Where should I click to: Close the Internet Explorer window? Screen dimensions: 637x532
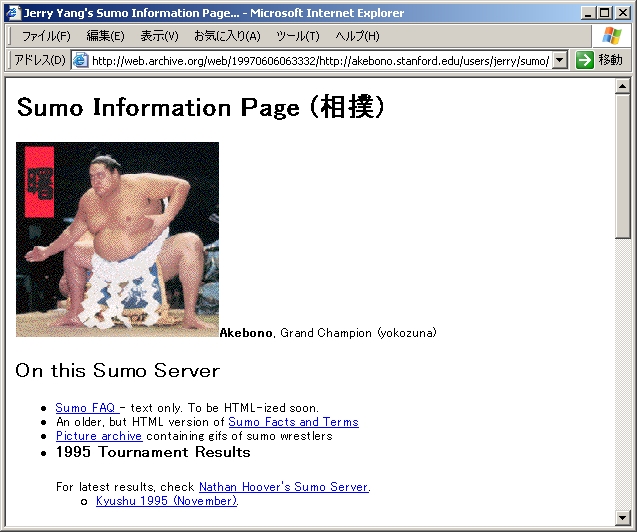[x=623, y=13]
